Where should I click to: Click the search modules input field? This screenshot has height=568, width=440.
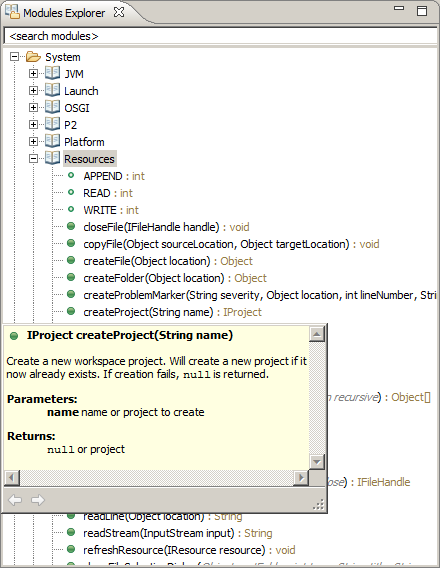(221, 36)
